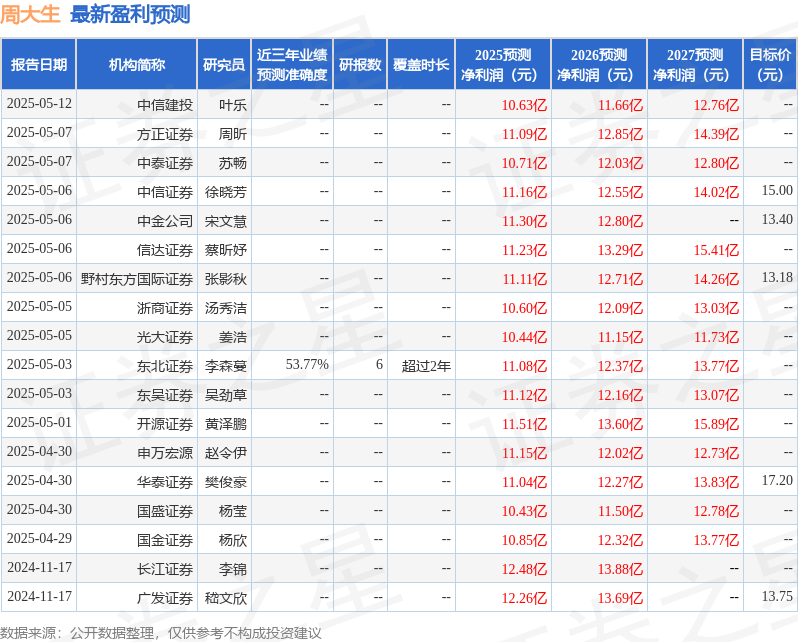Viewport: 798px width, 642px height.
Task: Select the 野村东方国际证券 institution cell
Action: (137, 279)
